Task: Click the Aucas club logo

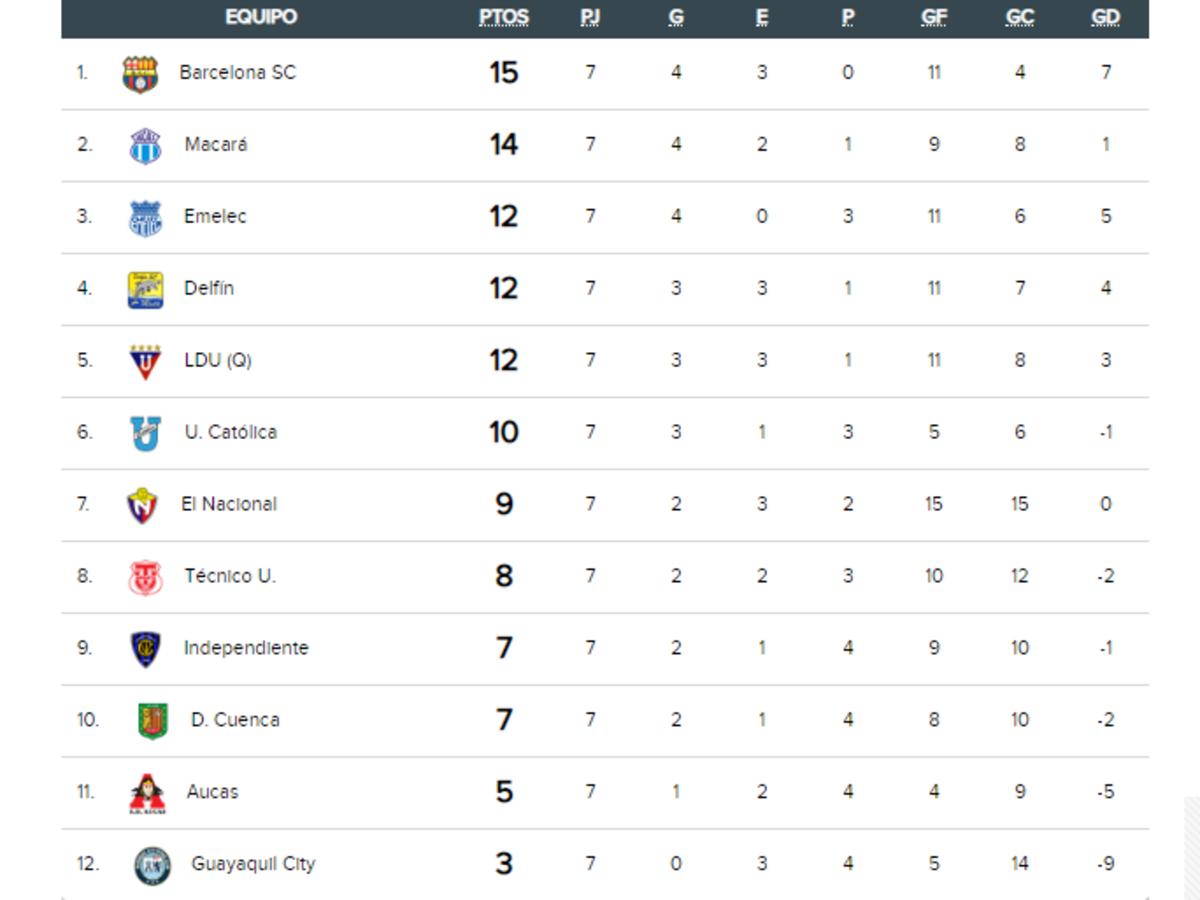Action: pos(147,793)
